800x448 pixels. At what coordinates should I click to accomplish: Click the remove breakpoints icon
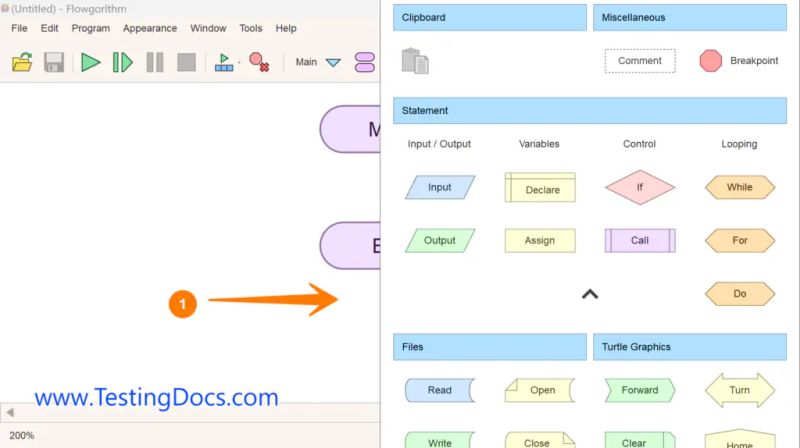pyautogui.click(x=259, y=62)
